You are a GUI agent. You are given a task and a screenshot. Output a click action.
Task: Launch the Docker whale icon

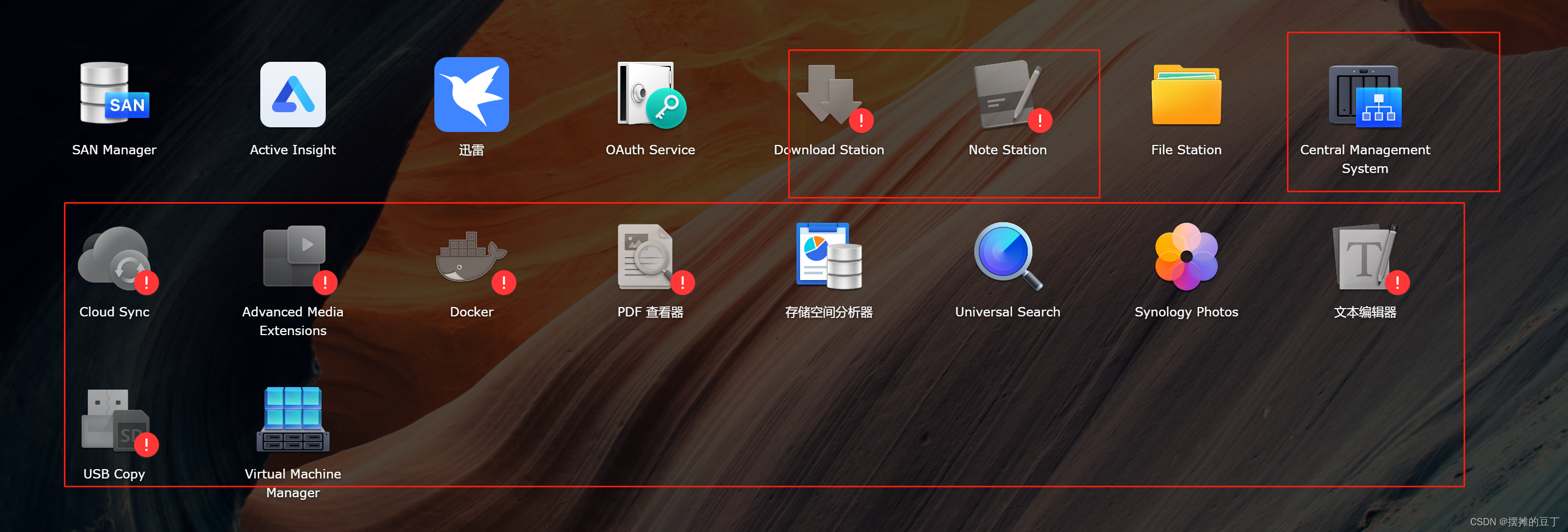475,262
